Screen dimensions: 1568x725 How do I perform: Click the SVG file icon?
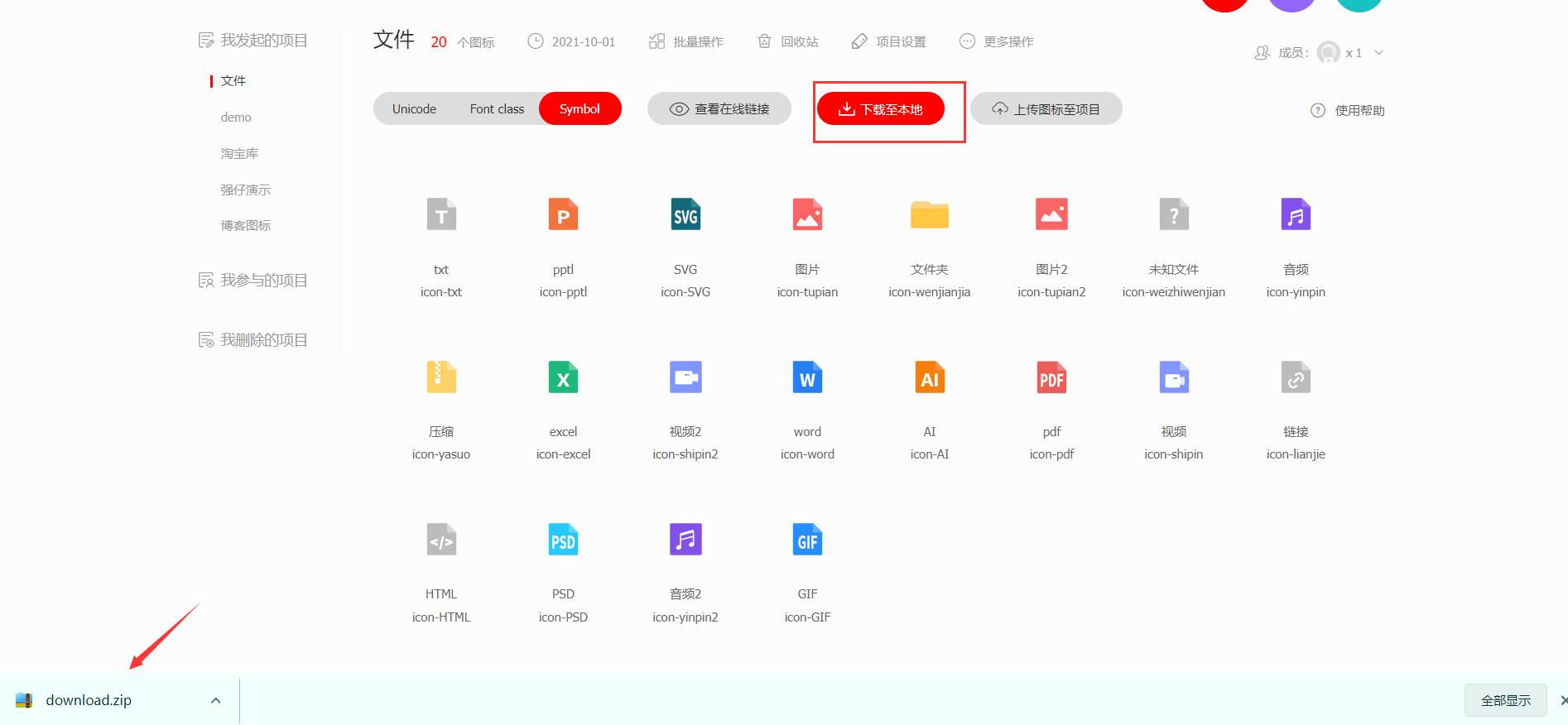click(685, 215)
